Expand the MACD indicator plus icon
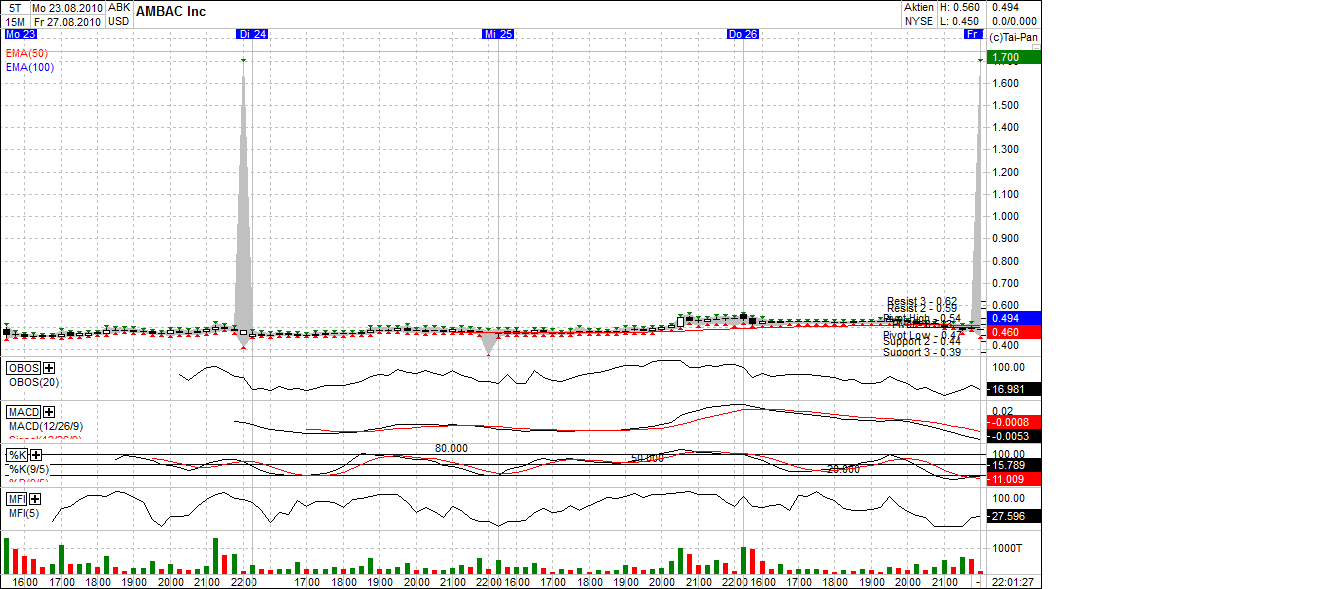1323x589 pixels. [x=49, y=412]
